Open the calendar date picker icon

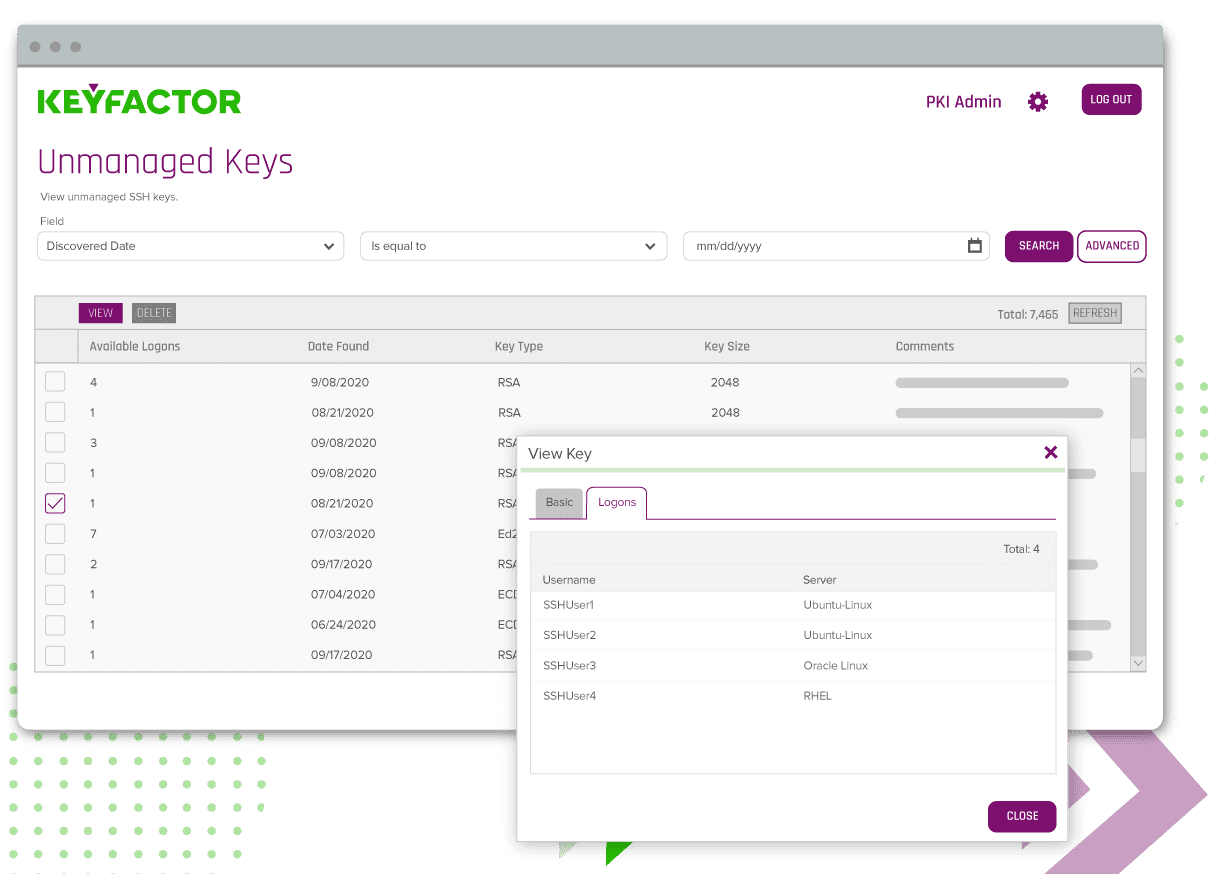click(x=975, y=246)
